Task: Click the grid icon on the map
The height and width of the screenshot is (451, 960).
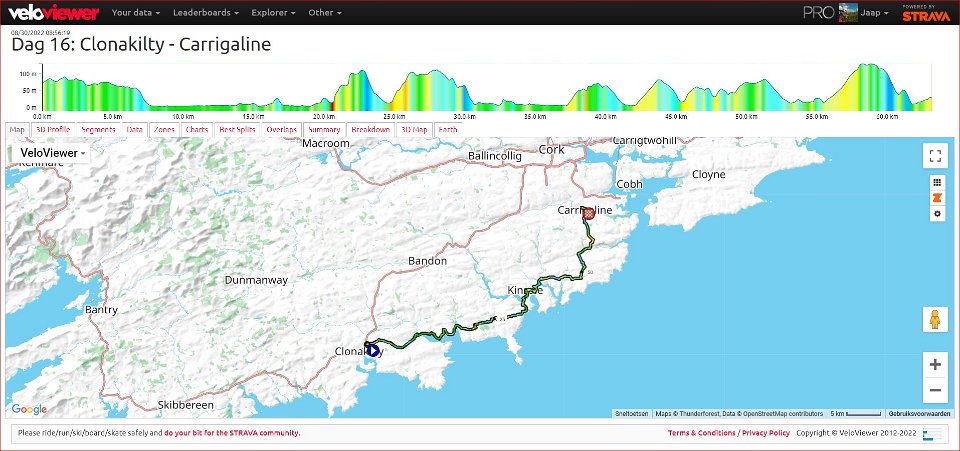Action: click(x=937, y=183)
